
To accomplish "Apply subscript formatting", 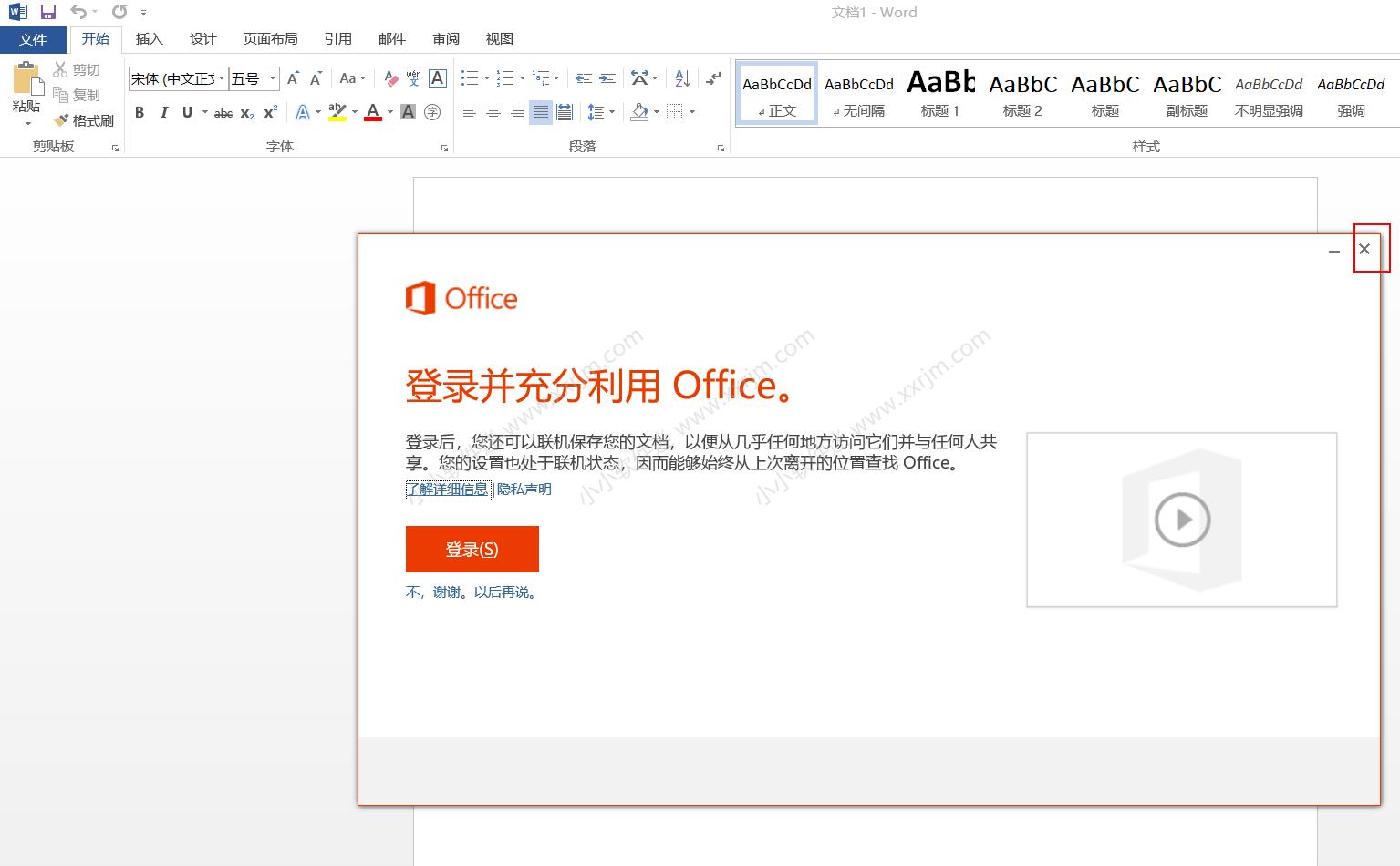I will click(x=245, y=112).
